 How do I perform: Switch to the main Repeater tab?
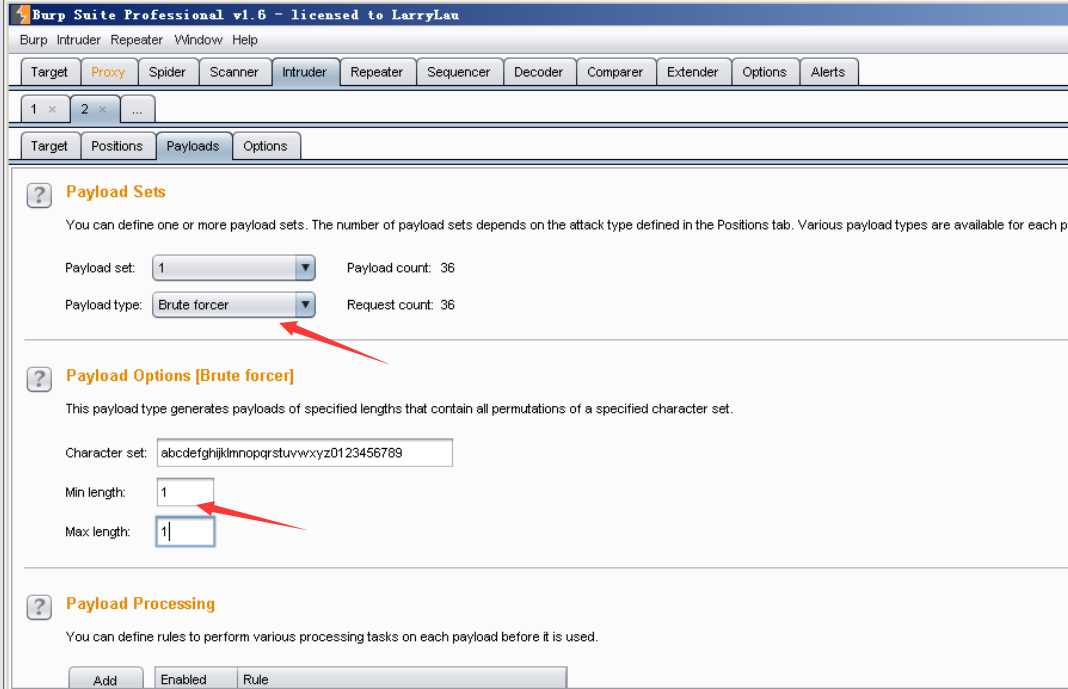pos(377,72)
